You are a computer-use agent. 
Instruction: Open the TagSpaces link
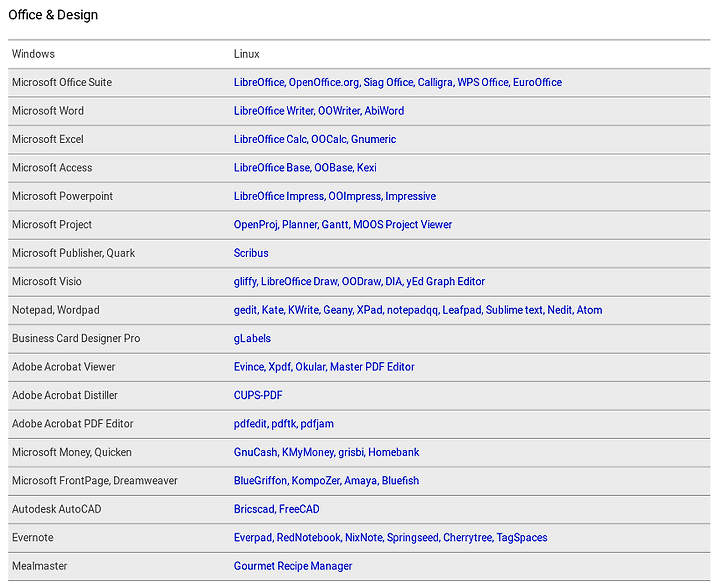coord(522,538)
